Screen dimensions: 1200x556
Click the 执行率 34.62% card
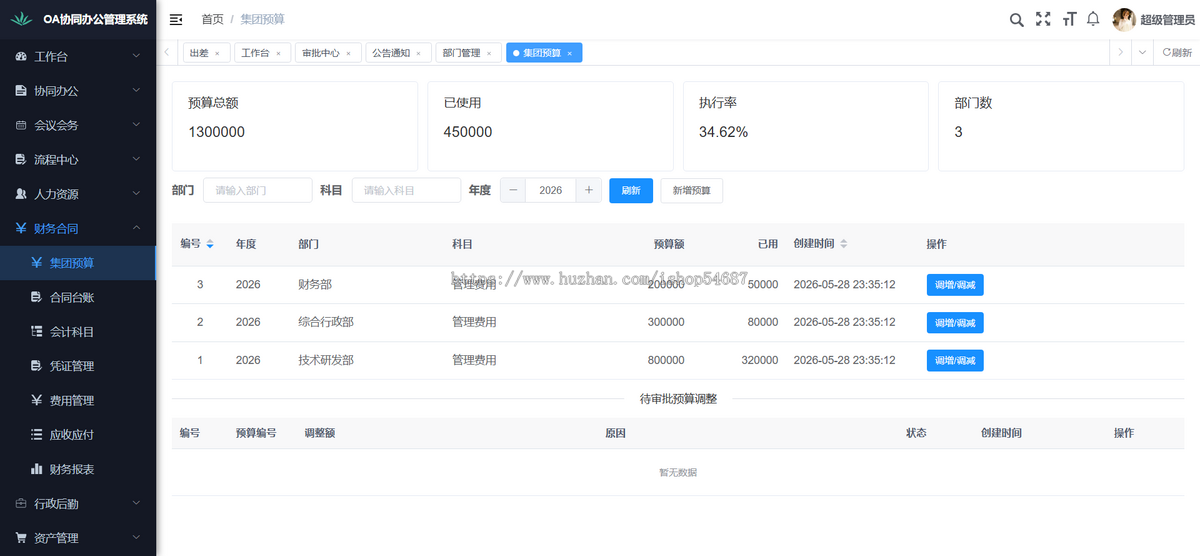(806, 126)
